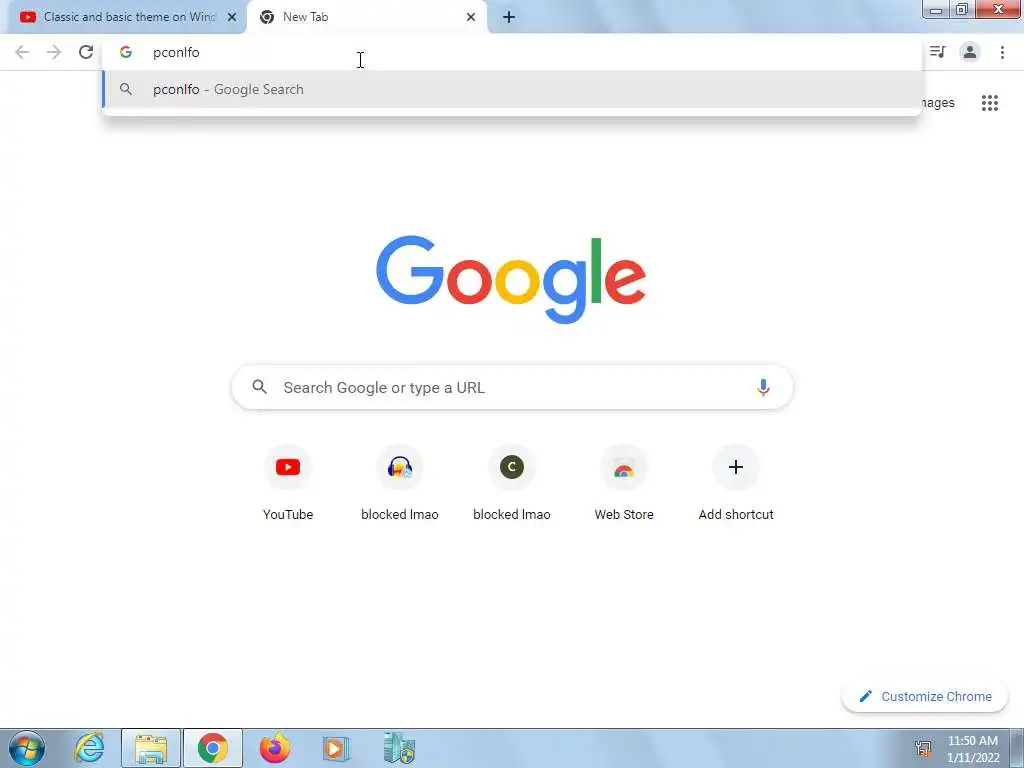This screenshot has width=1024, height=768.
Task: Open Windows Media Player from the taskbar
Action: click(x=337, y=748)
